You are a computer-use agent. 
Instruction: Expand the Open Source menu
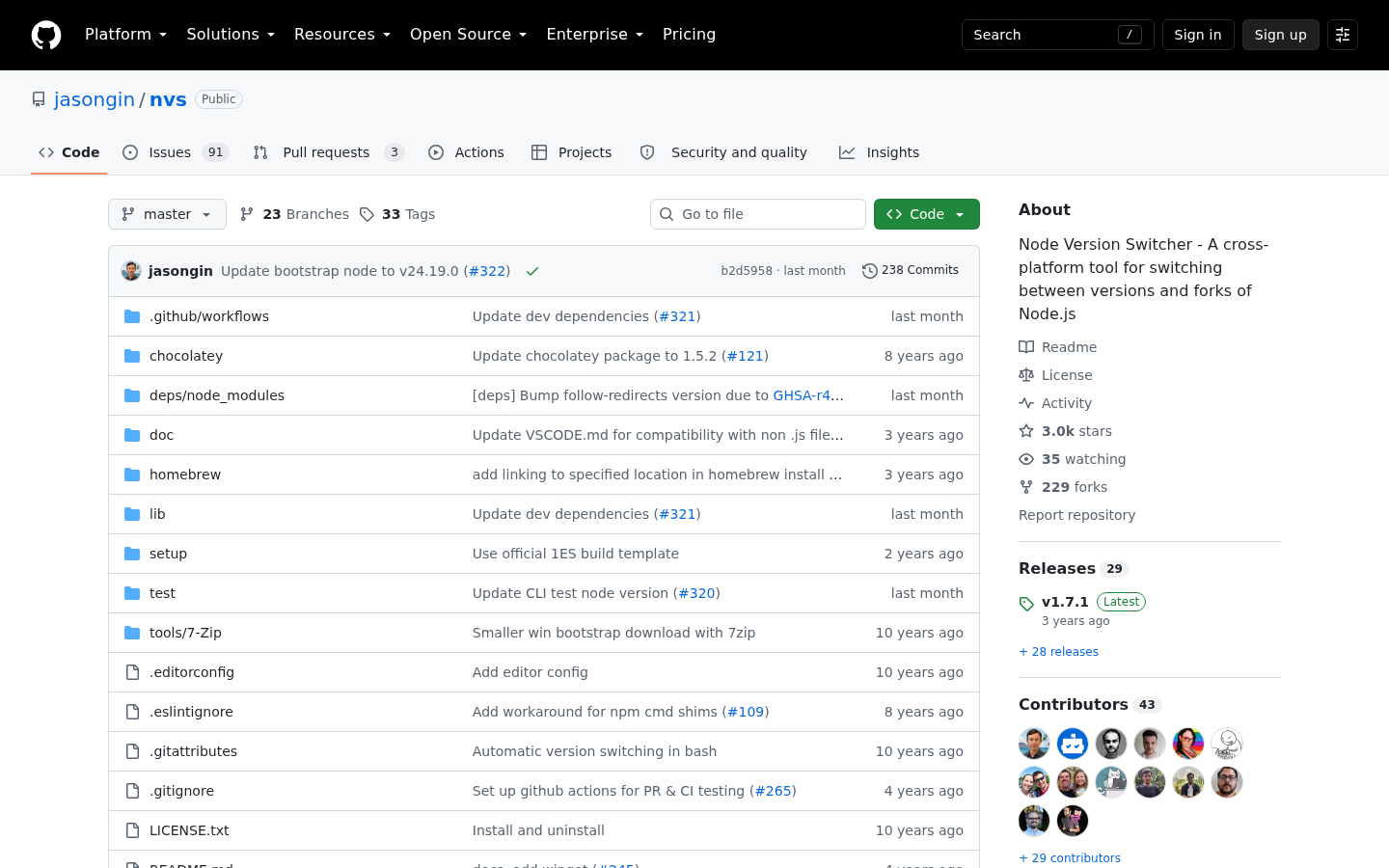click(x=468, y=35)
